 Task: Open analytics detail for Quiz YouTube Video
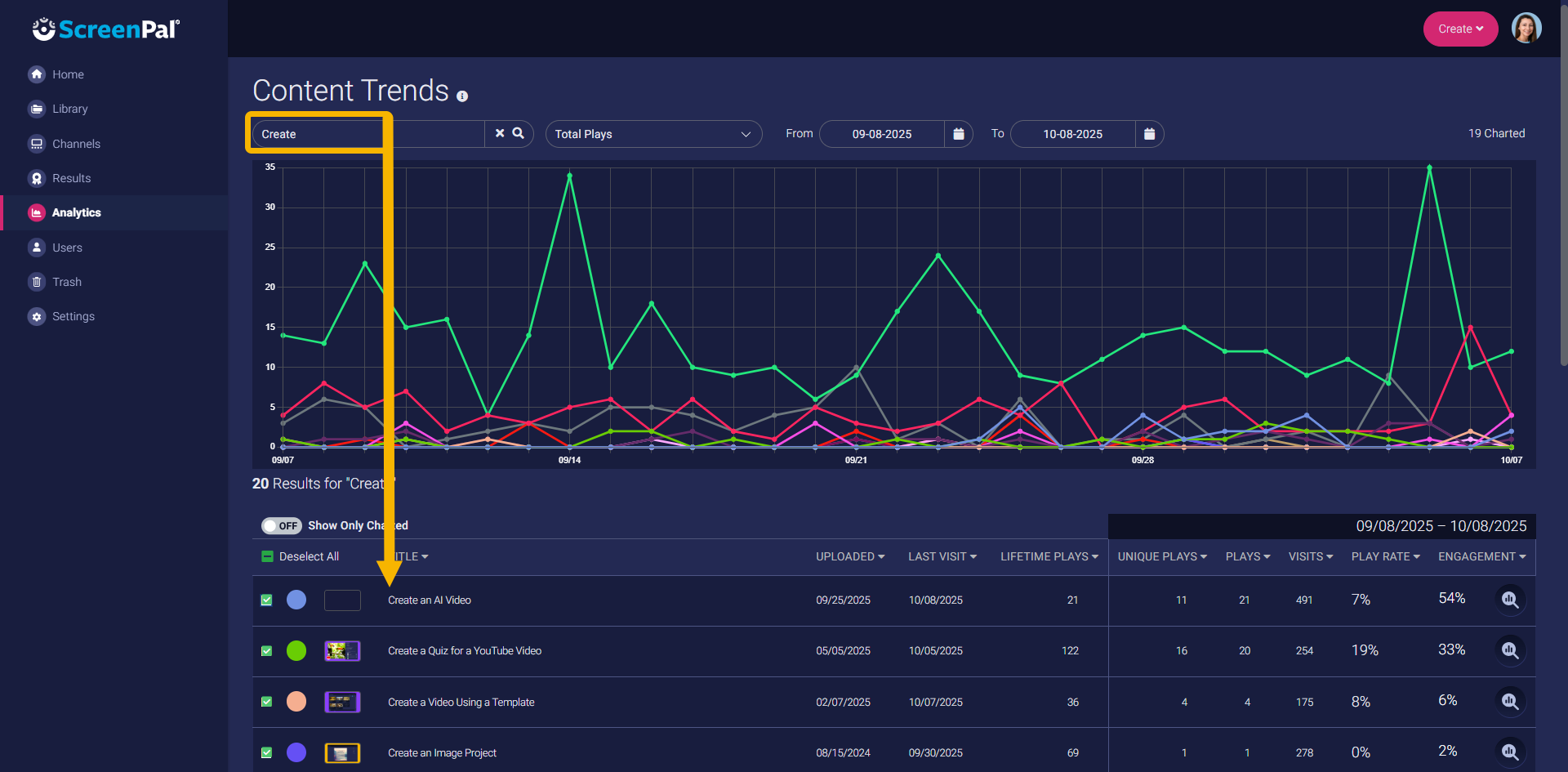pos(1510,650)
